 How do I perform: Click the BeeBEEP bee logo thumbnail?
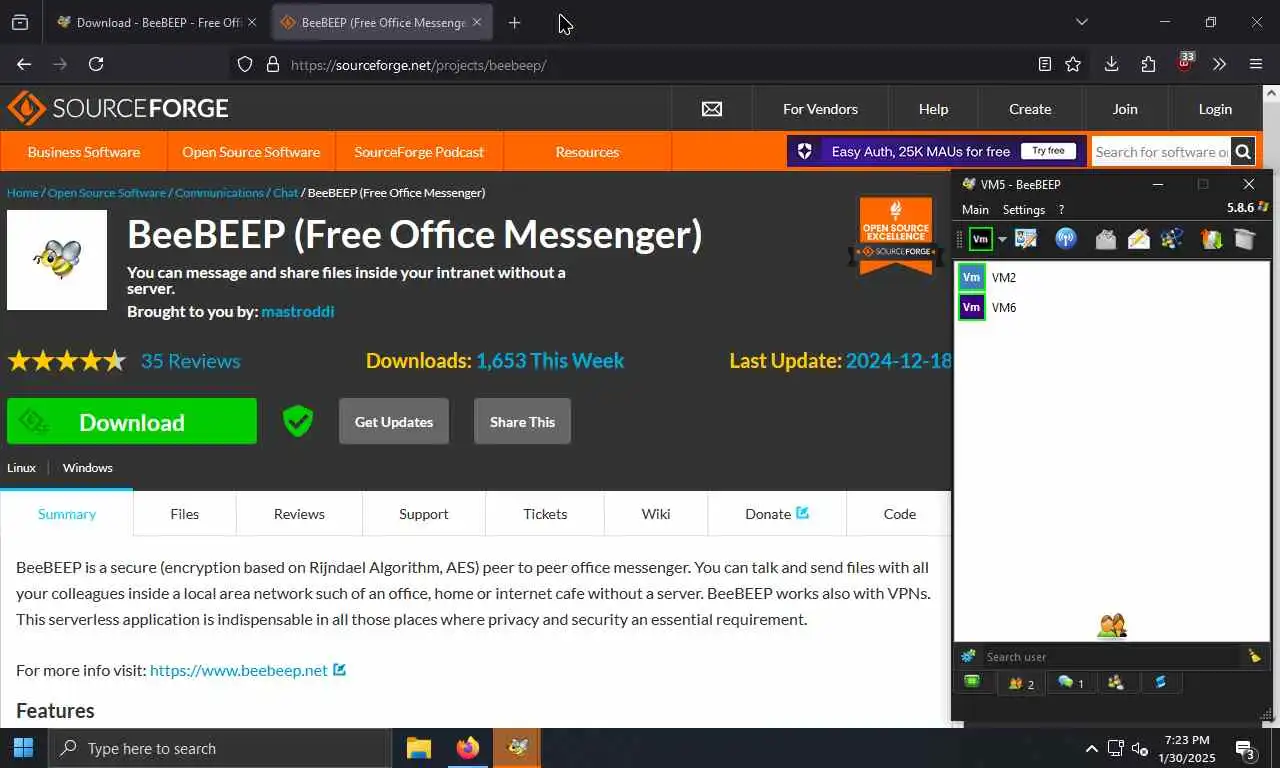coord(57,260)
